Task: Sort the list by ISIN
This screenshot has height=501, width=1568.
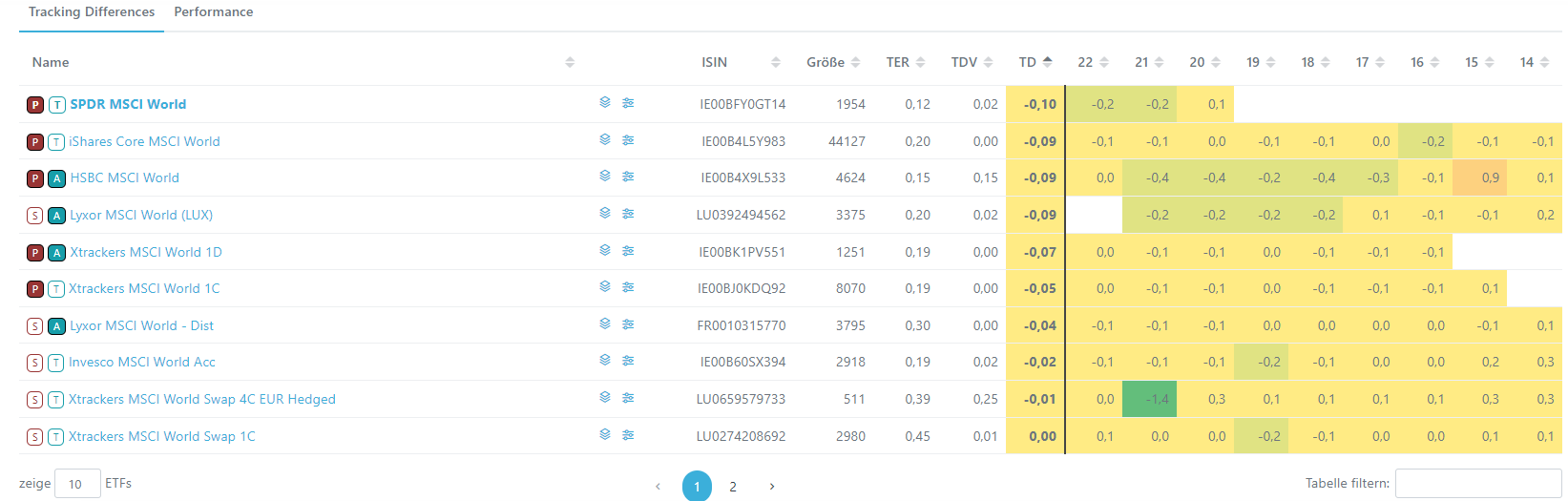Action: 740,62
